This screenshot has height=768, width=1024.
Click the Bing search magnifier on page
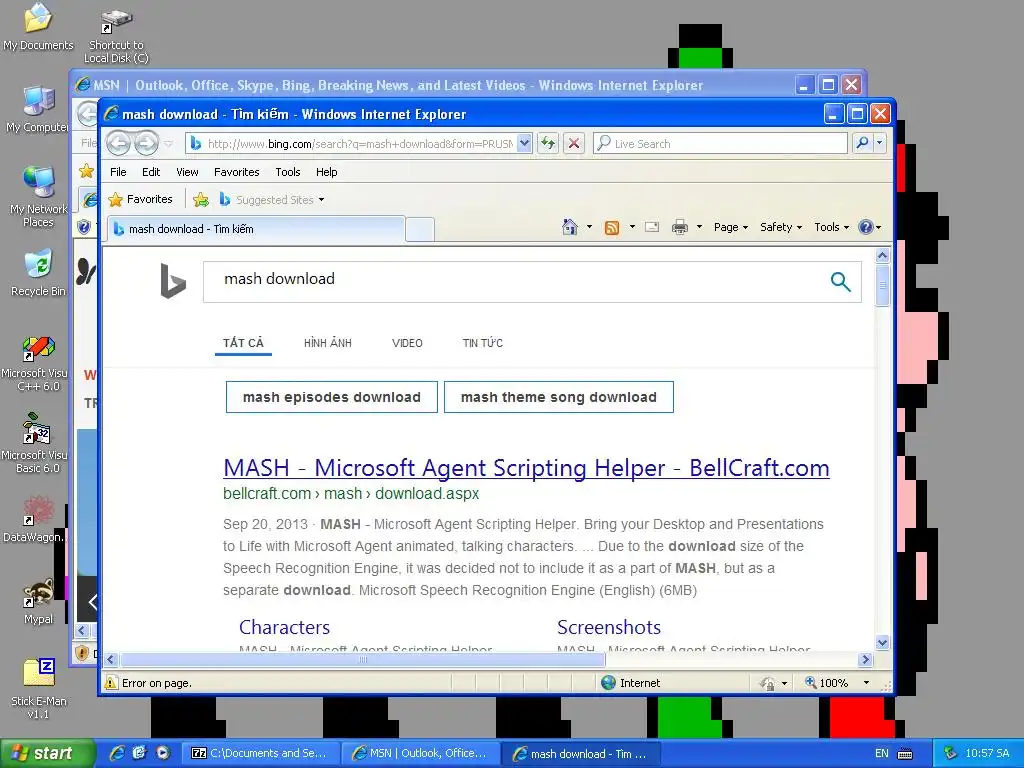coord(840,281)
